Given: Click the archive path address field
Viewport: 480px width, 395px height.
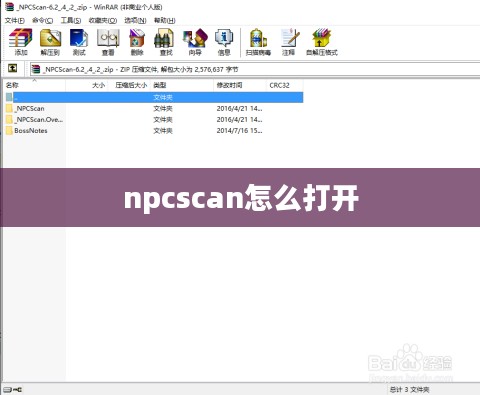Looking at the screenshot, I should click(255, 69).
